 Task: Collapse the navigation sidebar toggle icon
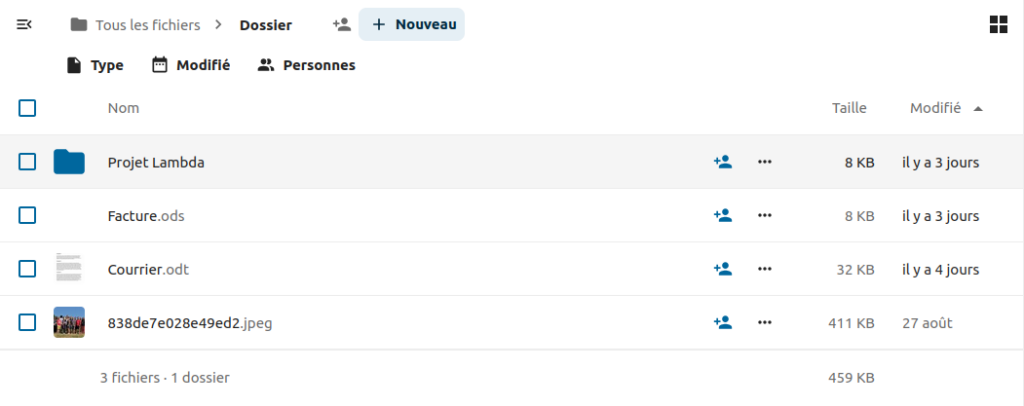pyautogui.click(x=25, y=25)
